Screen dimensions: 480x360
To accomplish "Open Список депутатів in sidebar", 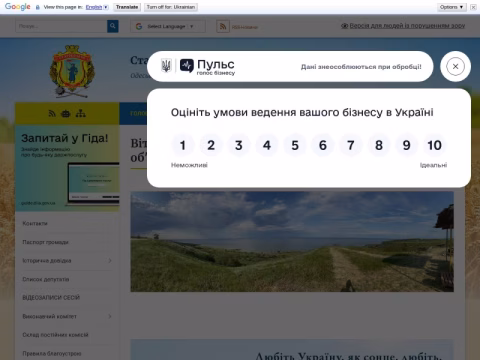I will point(46,279).
